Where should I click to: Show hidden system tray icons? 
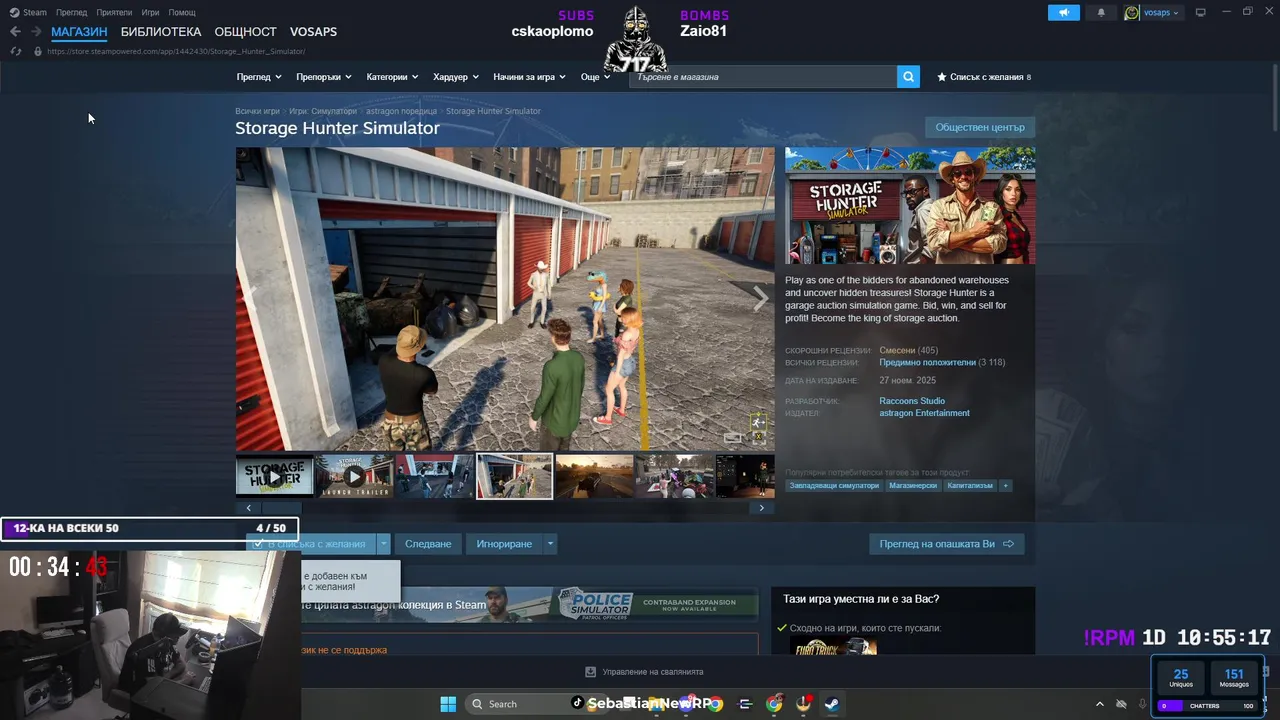click(x=1100, y=704)
